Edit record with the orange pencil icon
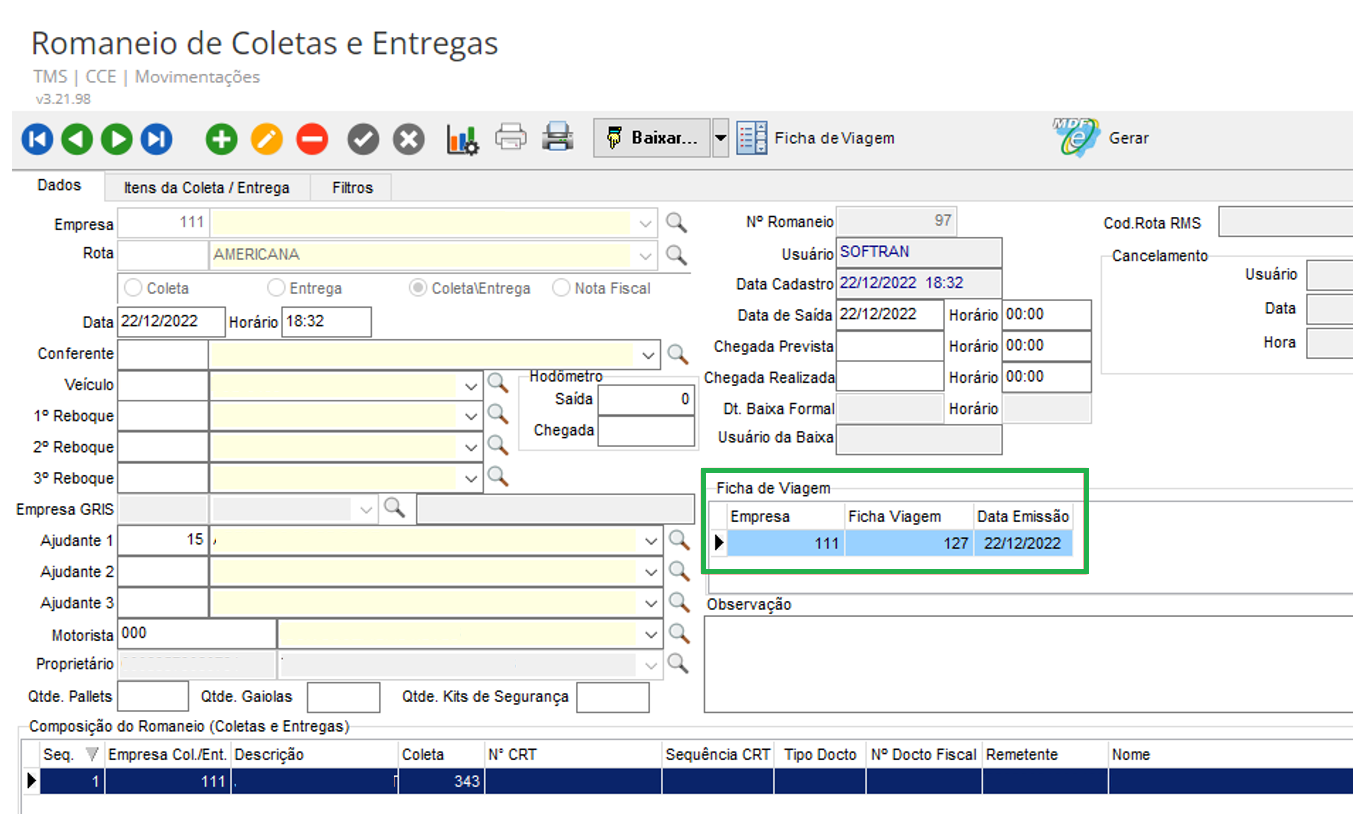 [266, 139]
